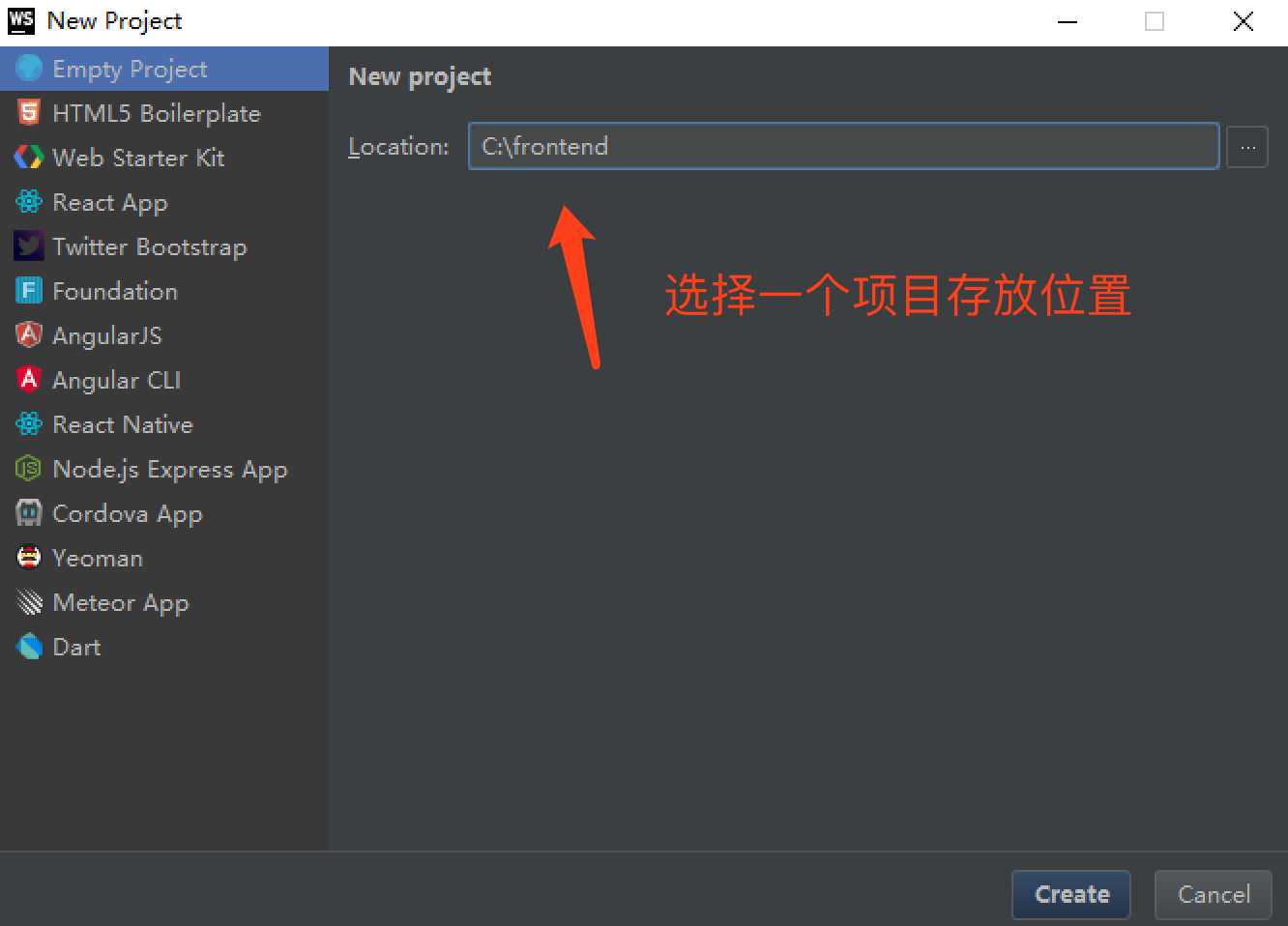Click the Dart logo icon
The image size is (1288, 926).
pyautogui.click(x=29, y=647)
